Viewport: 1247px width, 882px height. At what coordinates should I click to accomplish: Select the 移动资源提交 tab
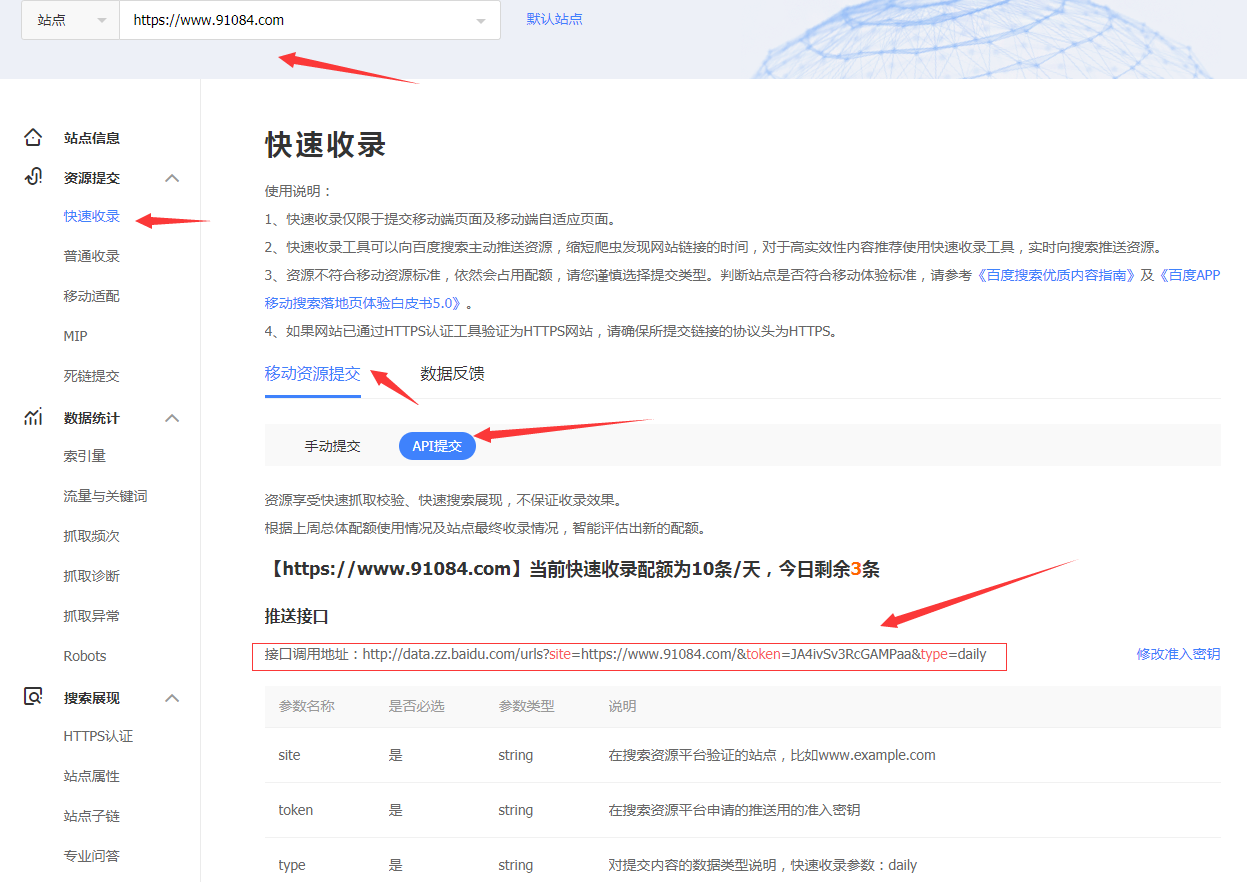click(312, 374)
